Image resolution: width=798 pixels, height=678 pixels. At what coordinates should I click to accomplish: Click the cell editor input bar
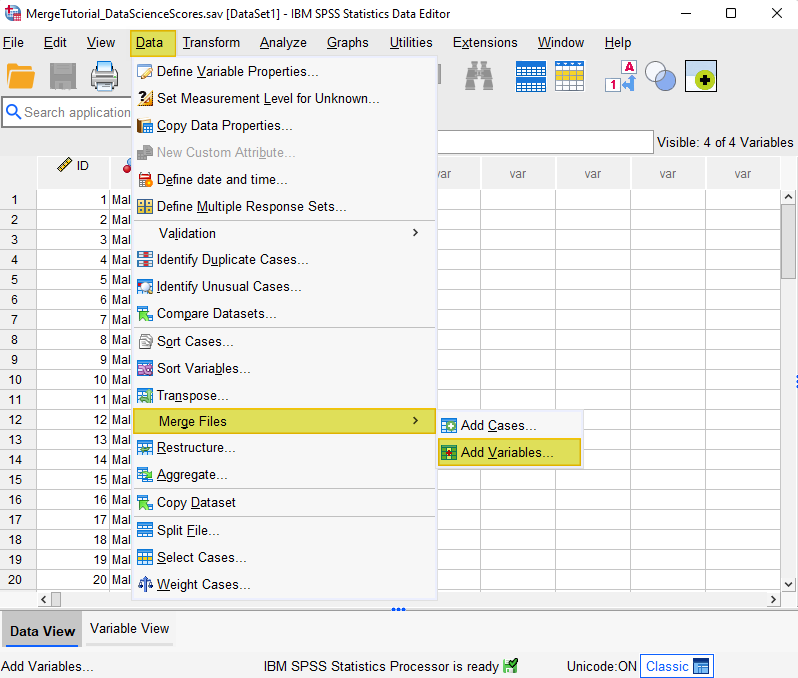pyautogui.click(x=545, y=142)
